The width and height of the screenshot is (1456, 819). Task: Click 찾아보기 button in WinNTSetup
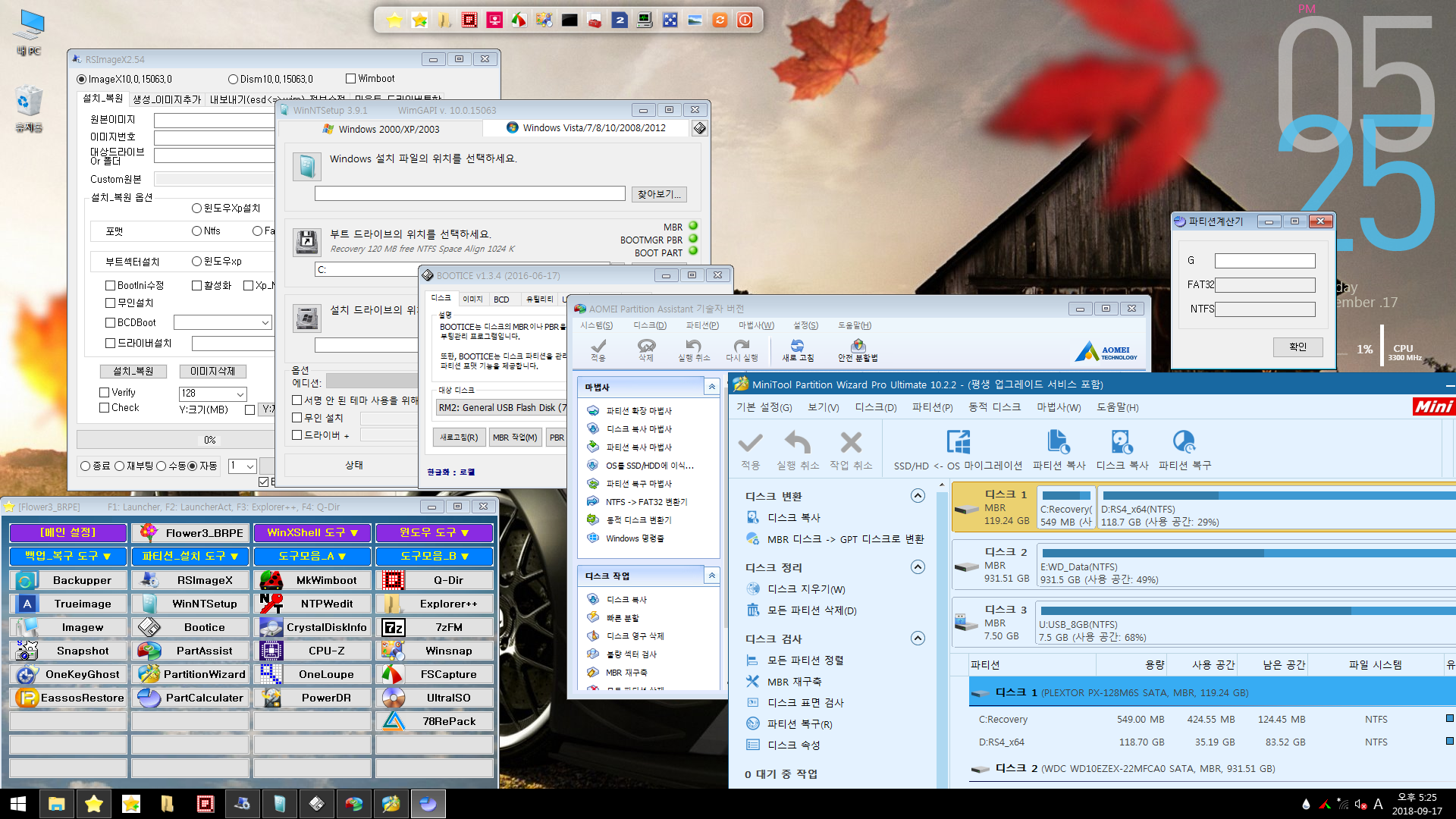tap(659, 194)
